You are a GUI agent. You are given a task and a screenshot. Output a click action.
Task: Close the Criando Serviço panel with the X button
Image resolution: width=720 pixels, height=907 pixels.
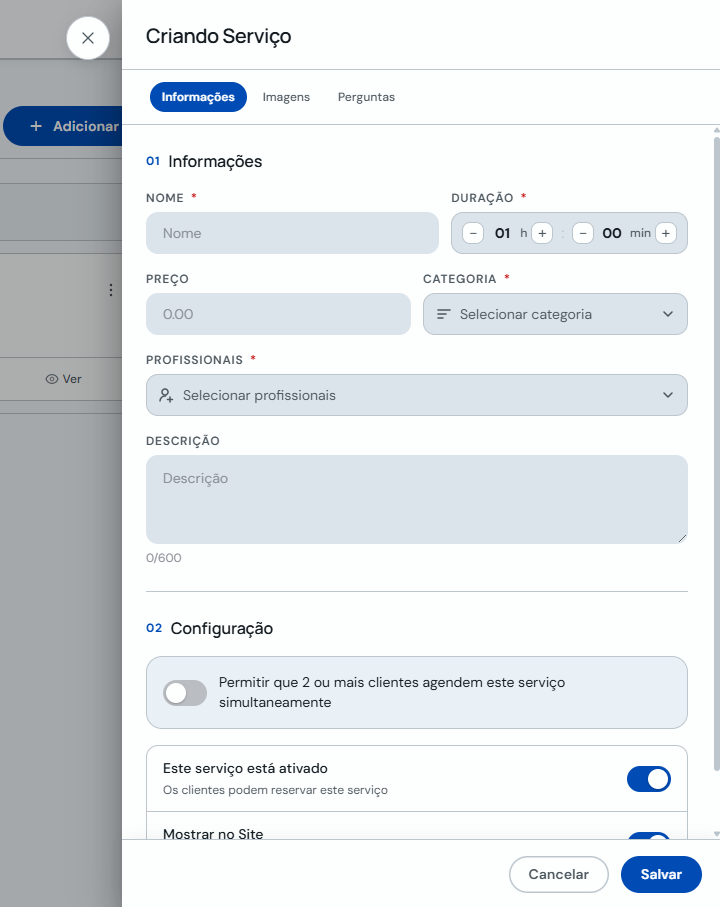(x=88, y=38)
